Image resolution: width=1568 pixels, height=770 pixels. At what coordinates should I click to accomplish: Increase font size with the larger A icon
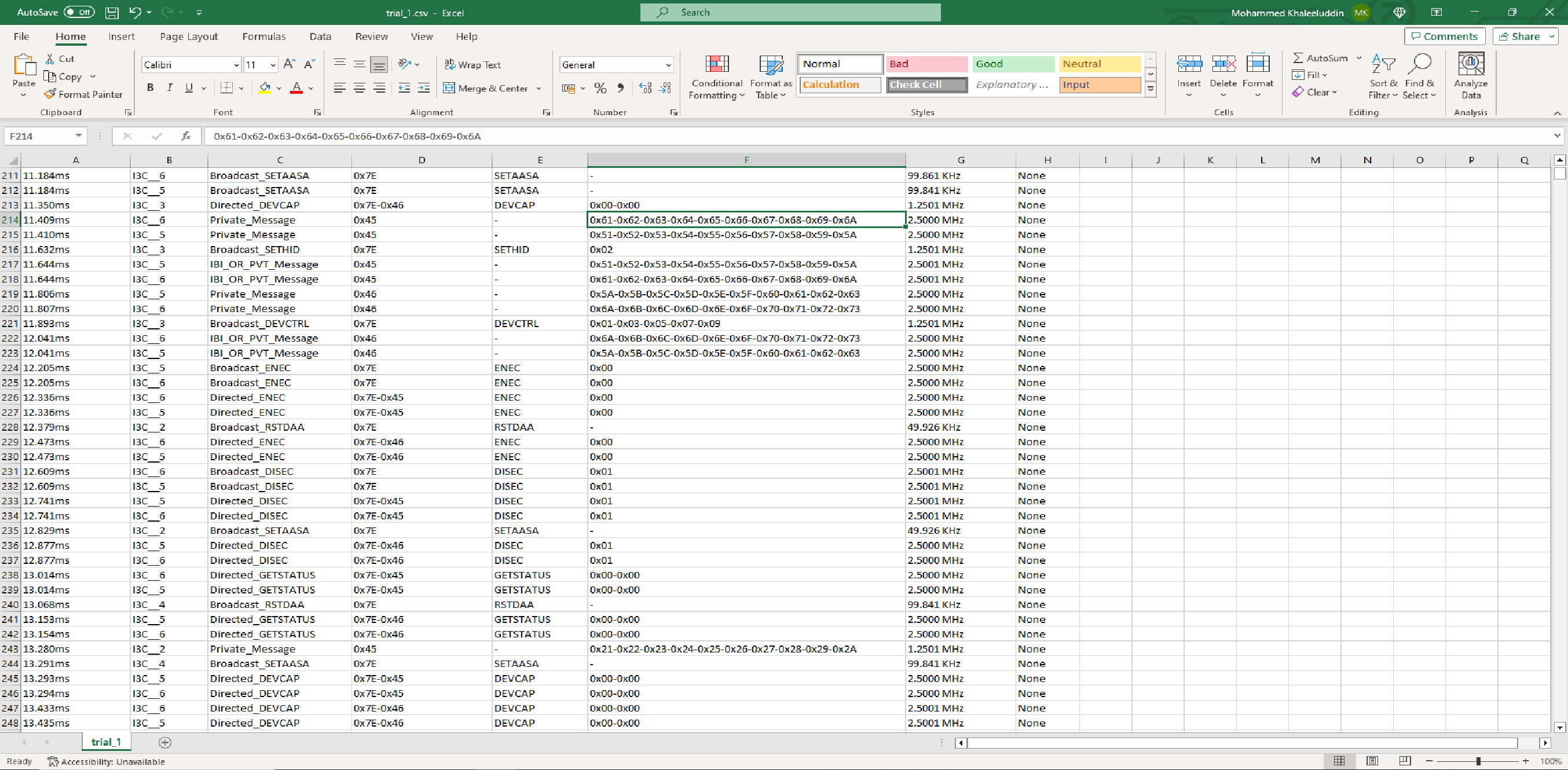click(x=290, y=64)
